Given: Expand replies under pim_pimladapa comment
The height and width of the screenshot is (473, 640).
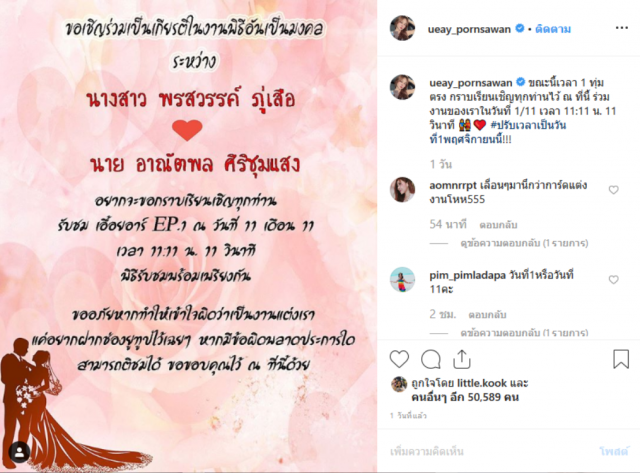Looking at the screenshot, I should (x=524, y=333).
